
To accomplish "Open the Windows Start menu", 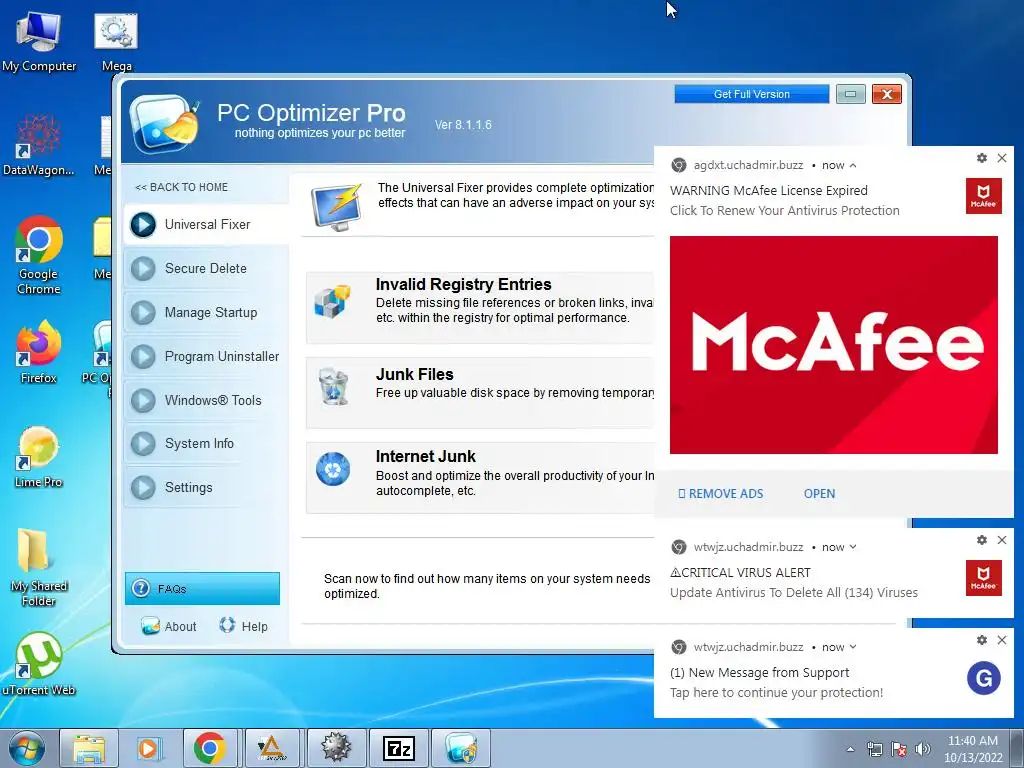I will click(x=26, y=748).
